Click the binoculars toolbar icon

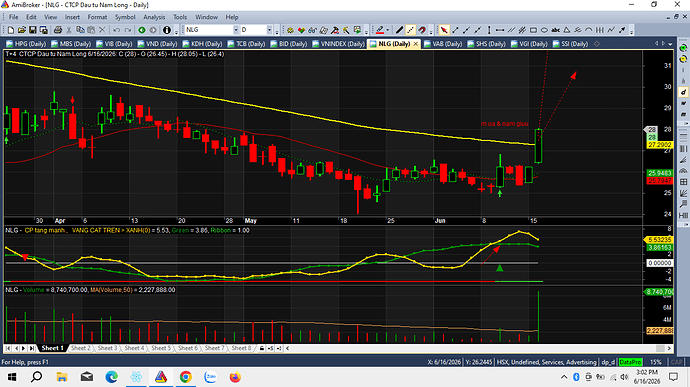point(312,30)
